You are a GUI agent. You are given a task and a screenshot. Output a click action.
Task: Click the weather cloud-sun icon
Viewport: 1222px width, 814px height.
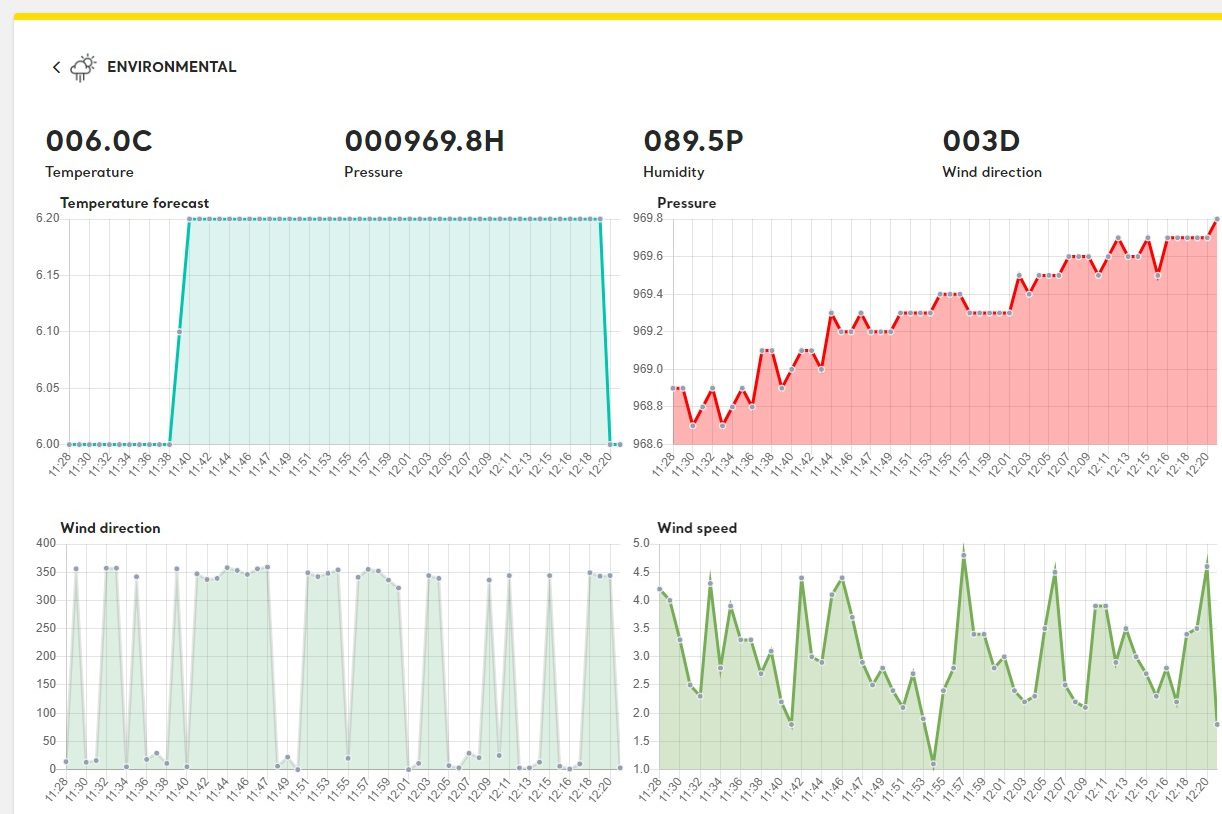pos(84,67)
